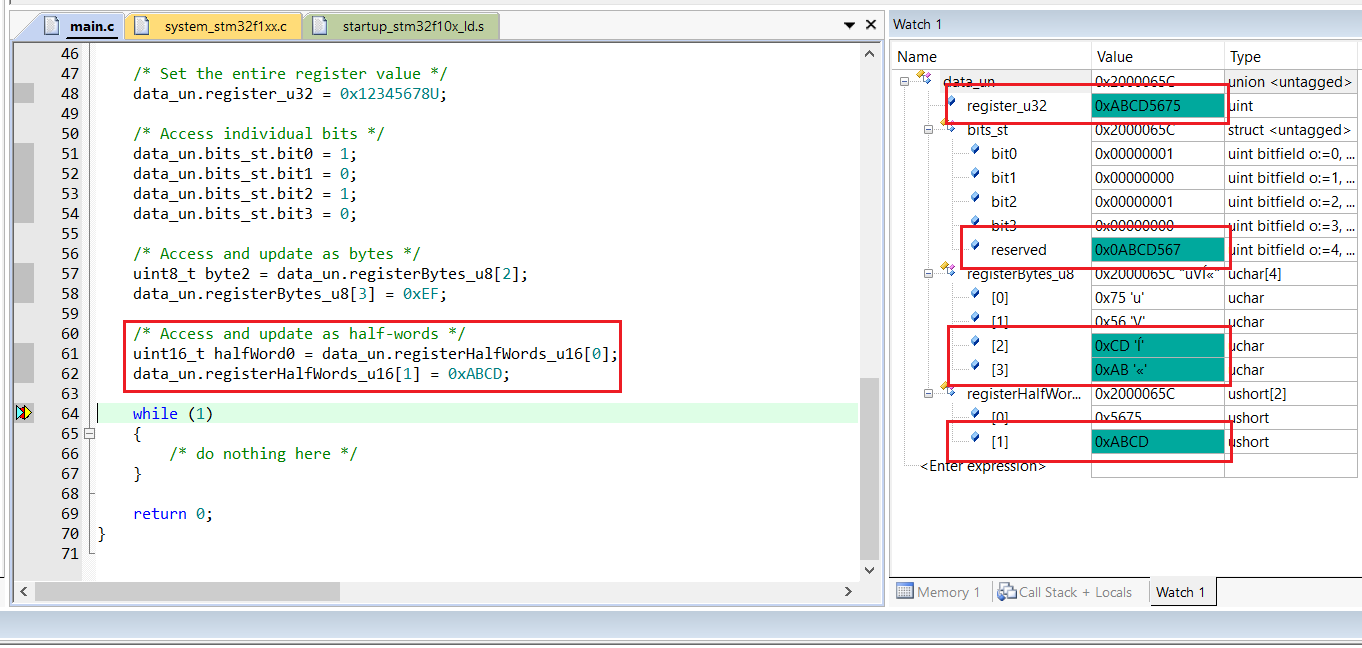Screen dimensions: 1362x648
Task: Click the bits_st struct icon in Watch
Action: click(x=945, y=128)
